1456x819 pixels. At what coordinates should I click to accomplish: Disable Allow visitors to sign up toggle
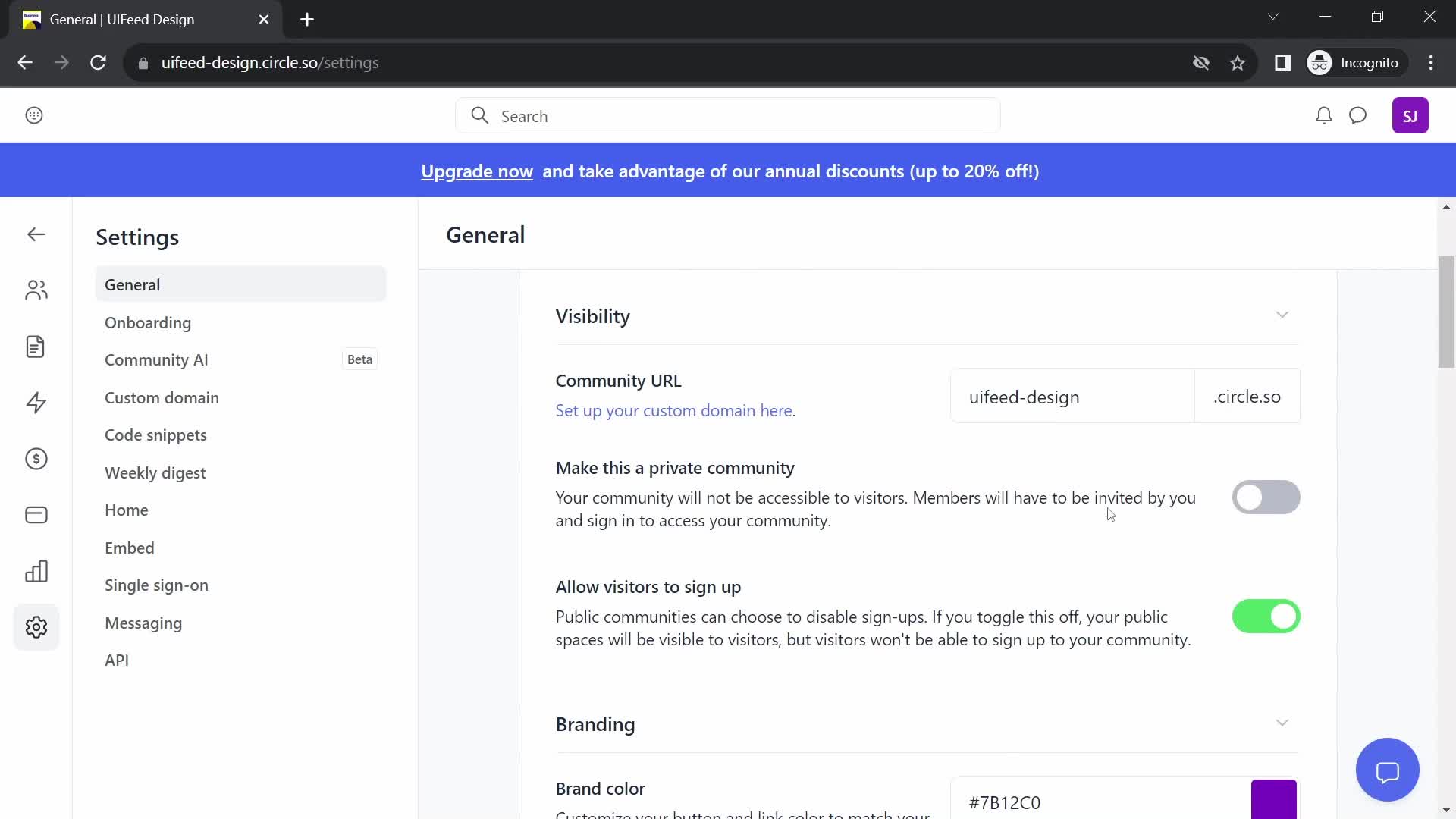click(x=1266, y=616)
